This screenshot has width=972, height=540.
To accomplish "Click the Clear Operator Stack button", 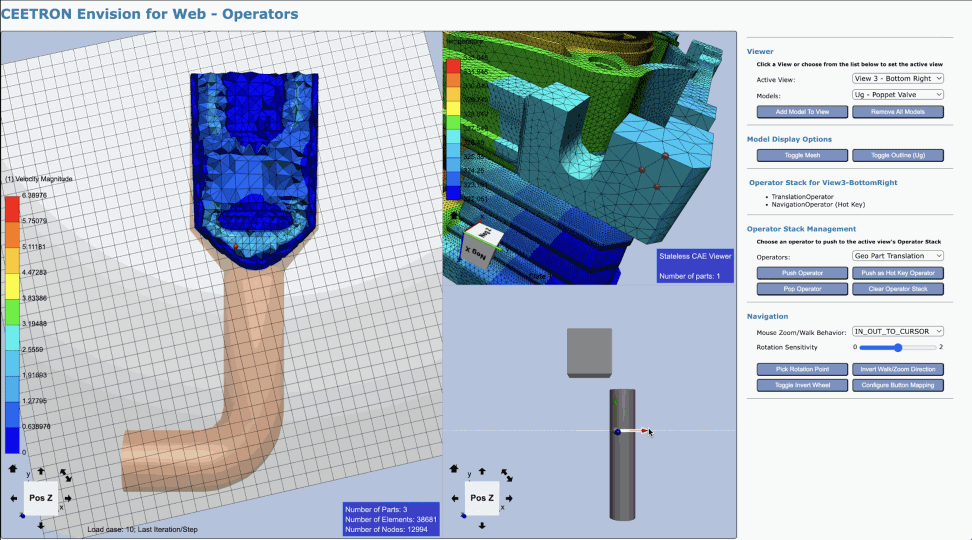I will (897, 288).
